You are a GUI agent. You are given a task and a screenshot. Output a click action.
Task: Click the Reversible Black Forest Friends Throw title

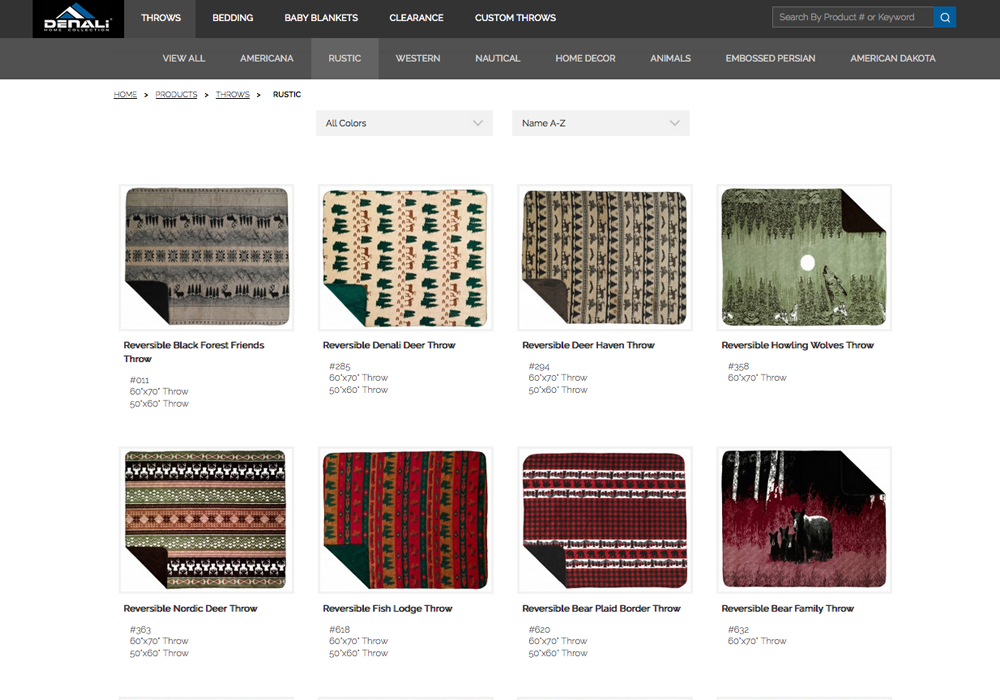tap(194, 352)
